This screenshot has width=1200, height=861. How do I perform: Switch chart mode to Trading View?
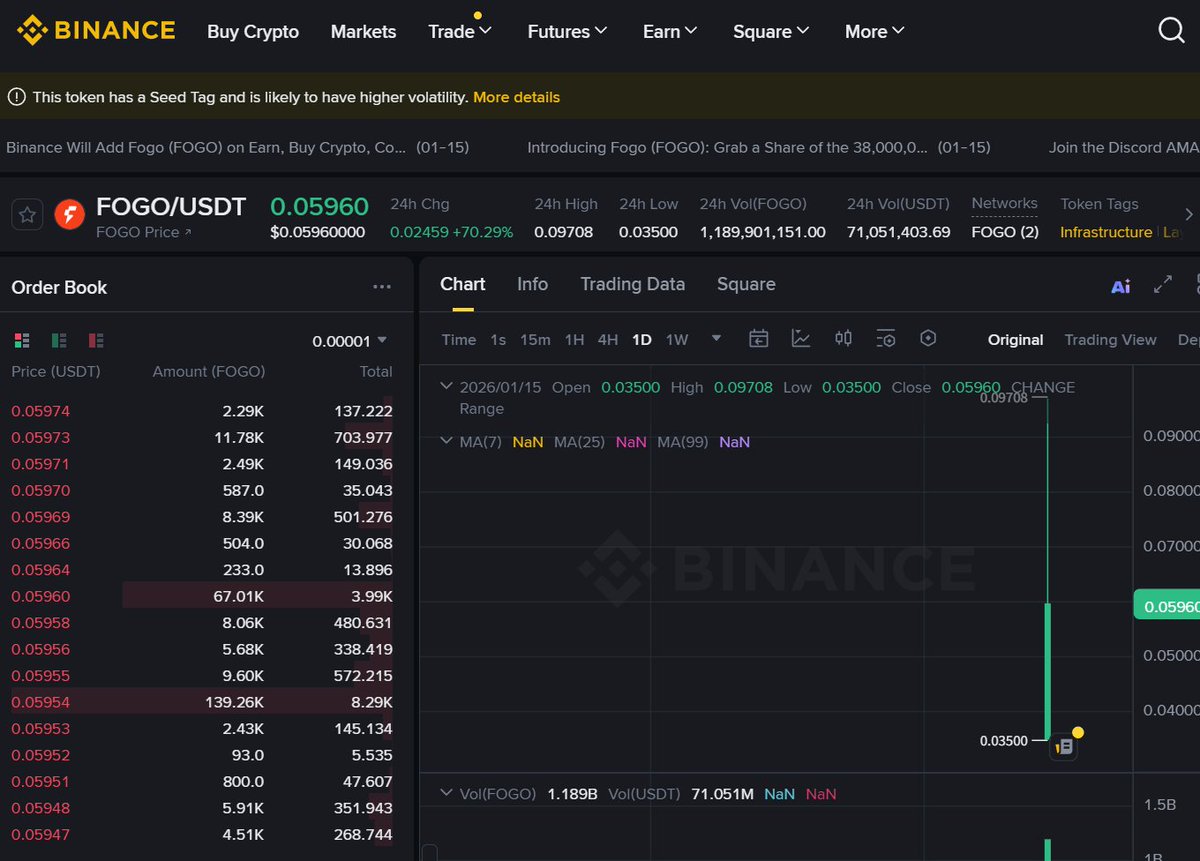coord(1110,340)
